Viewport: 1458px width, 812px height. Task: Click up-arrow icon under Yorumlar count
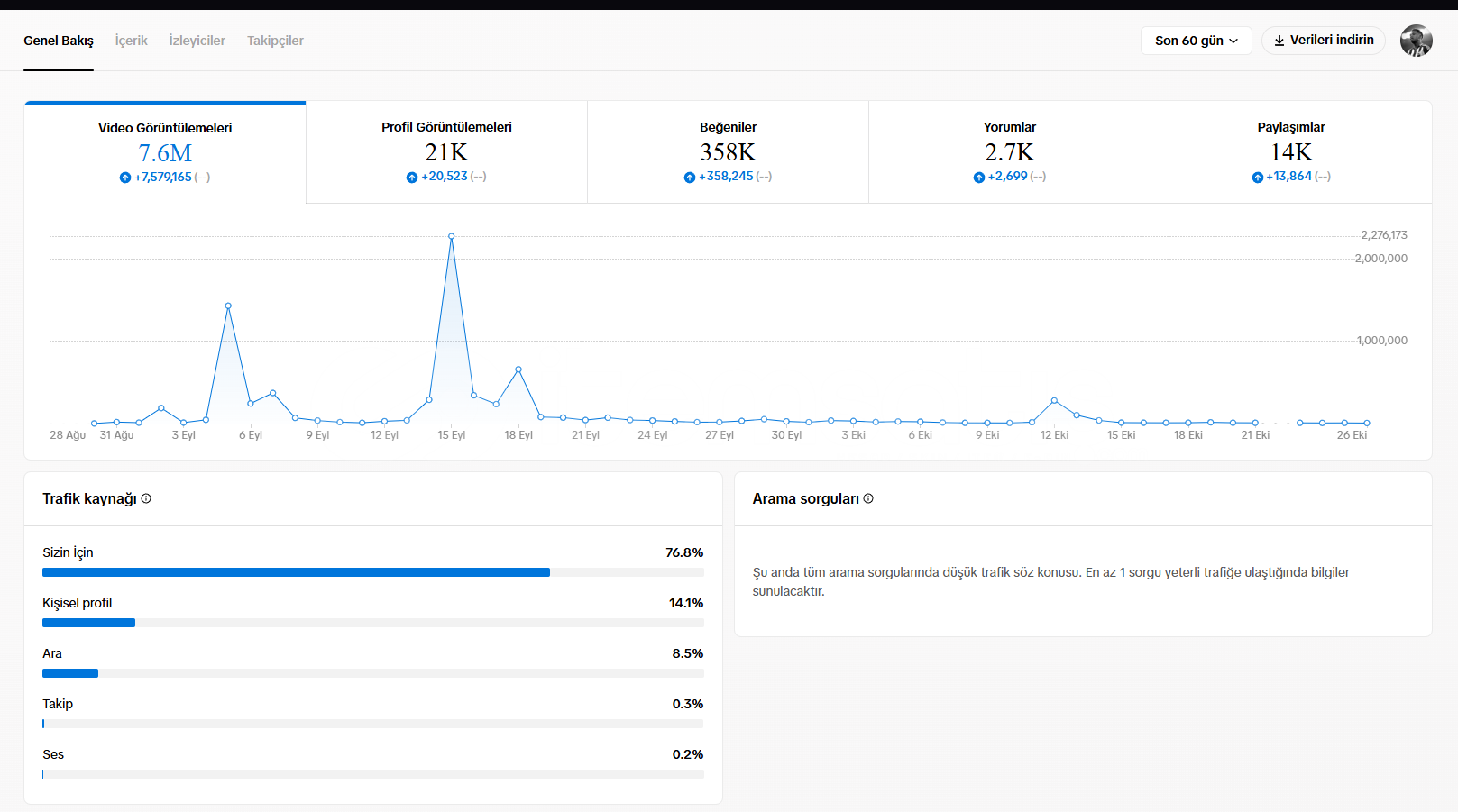tap(979, 178)
